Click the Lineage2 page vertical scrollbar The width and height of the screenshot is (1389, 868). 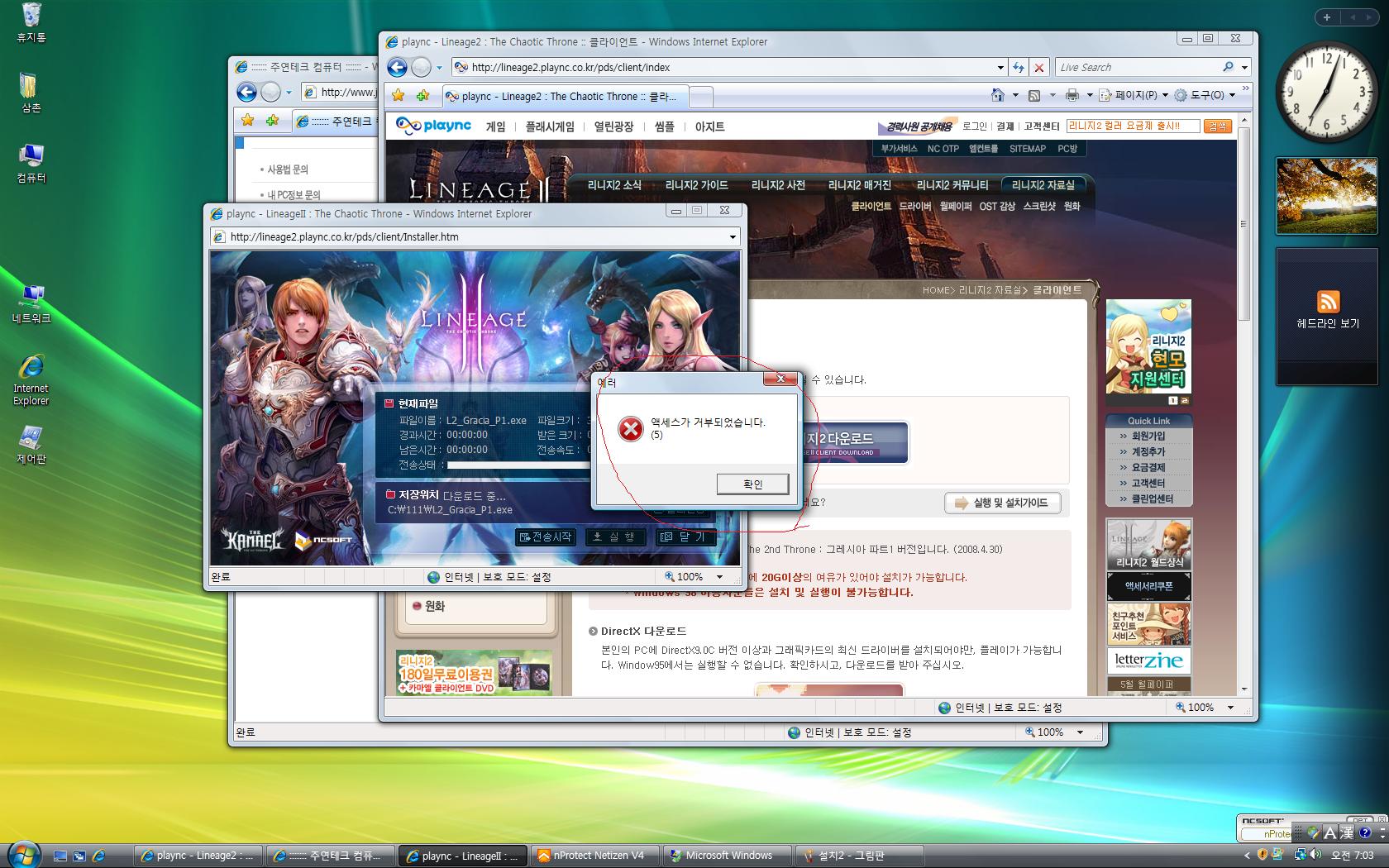click(x=1243, y=405)
